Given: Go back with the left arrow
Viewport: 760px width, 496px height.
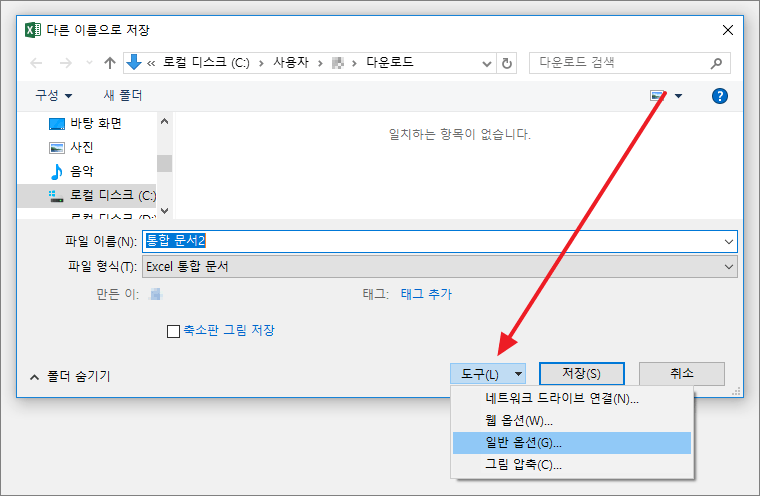Looking at the screenshot, I should pyautogui.click(x=36, y=63).
